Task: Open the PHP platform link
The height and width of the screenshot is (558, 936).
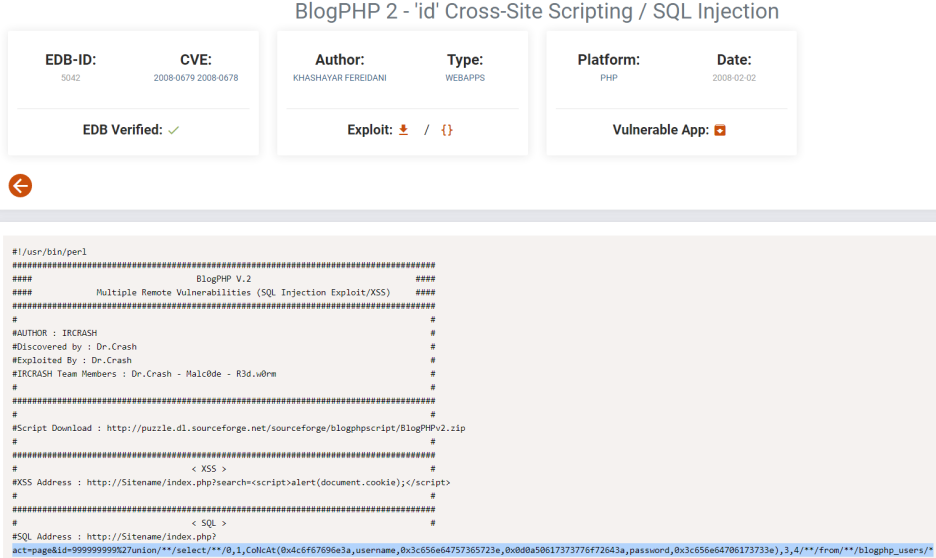Action: [x=609, y=78]
